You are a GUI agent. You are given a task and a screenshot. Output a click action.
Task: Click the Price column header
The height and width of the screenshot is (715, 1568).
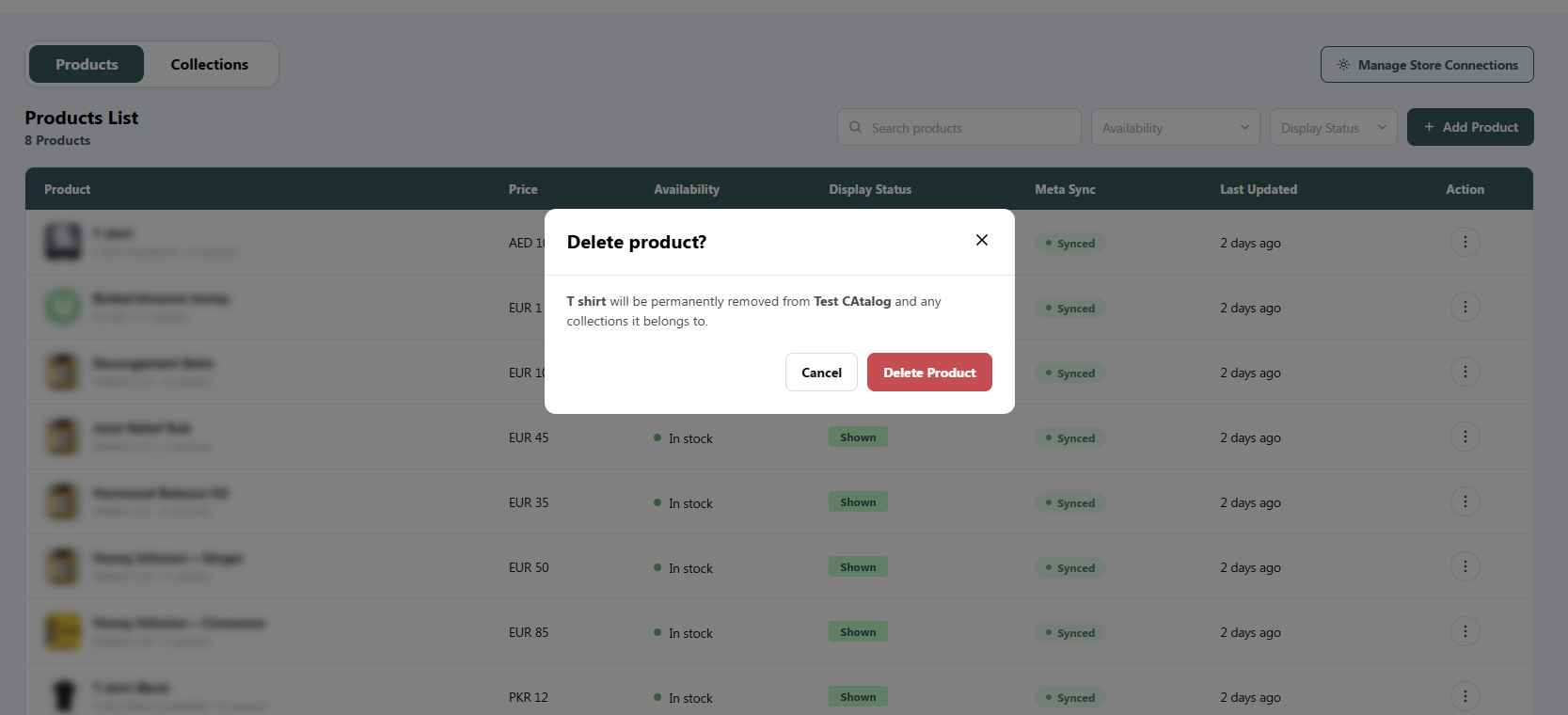[x=523, y=189]
